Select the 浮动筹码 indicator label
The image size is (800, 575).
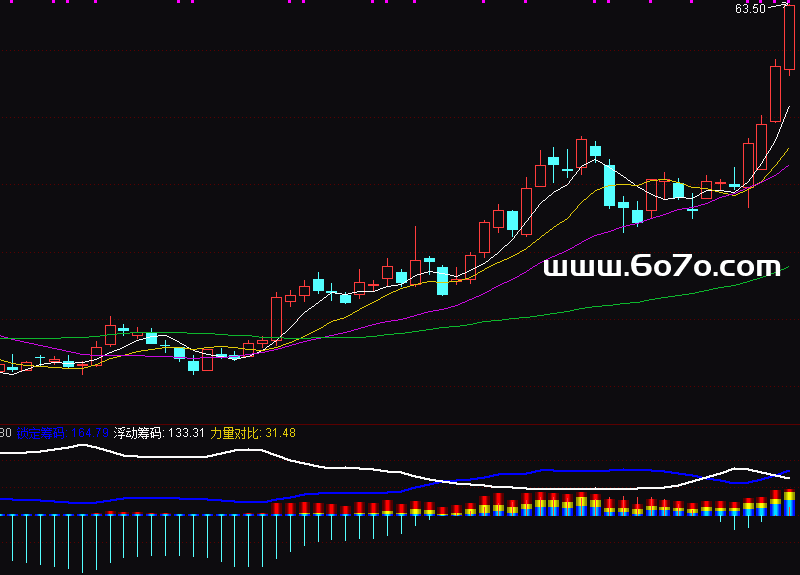click(139, 433)
